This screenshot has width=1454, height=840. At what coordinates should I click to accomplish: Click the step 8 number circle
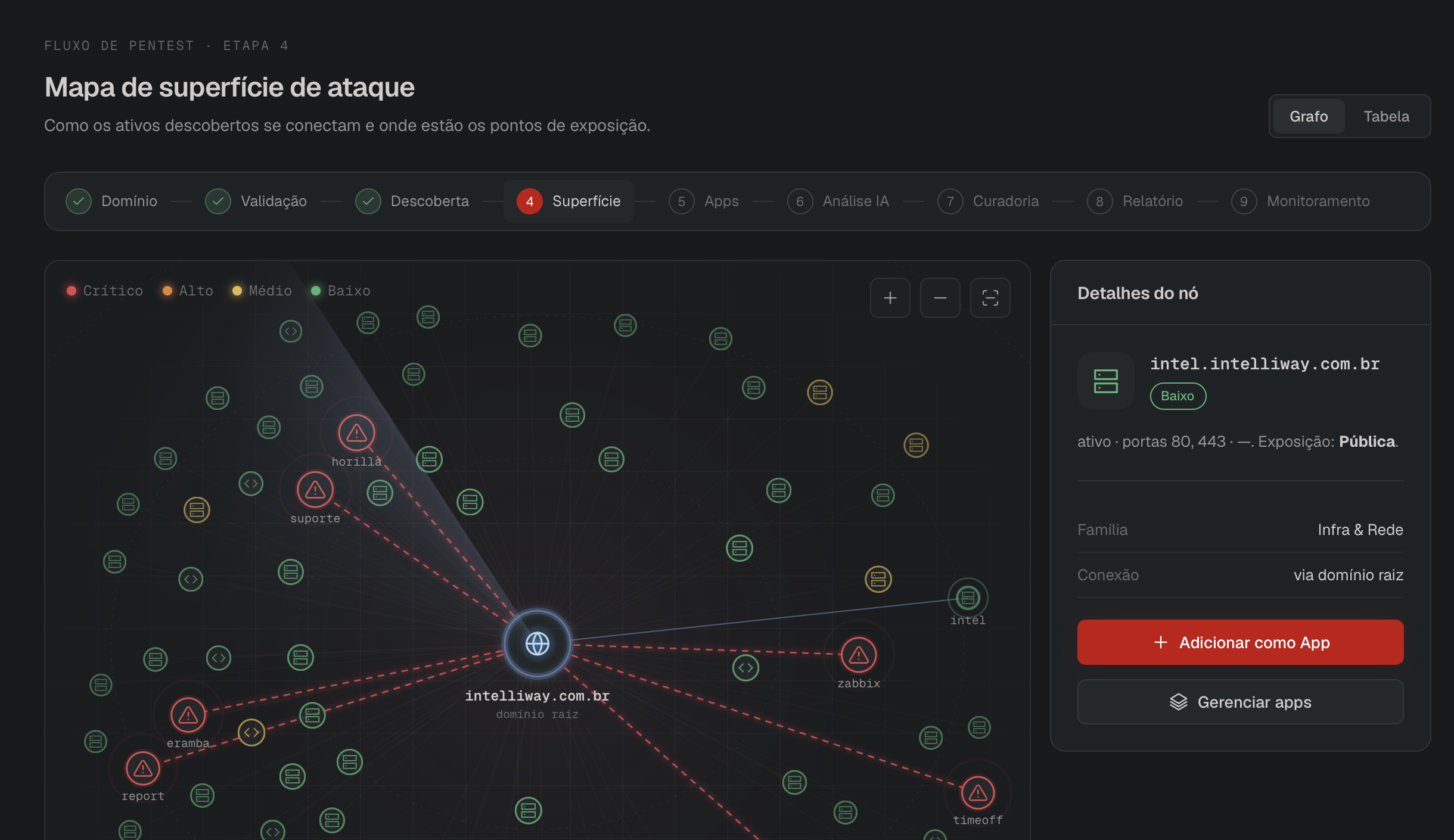1100,201
